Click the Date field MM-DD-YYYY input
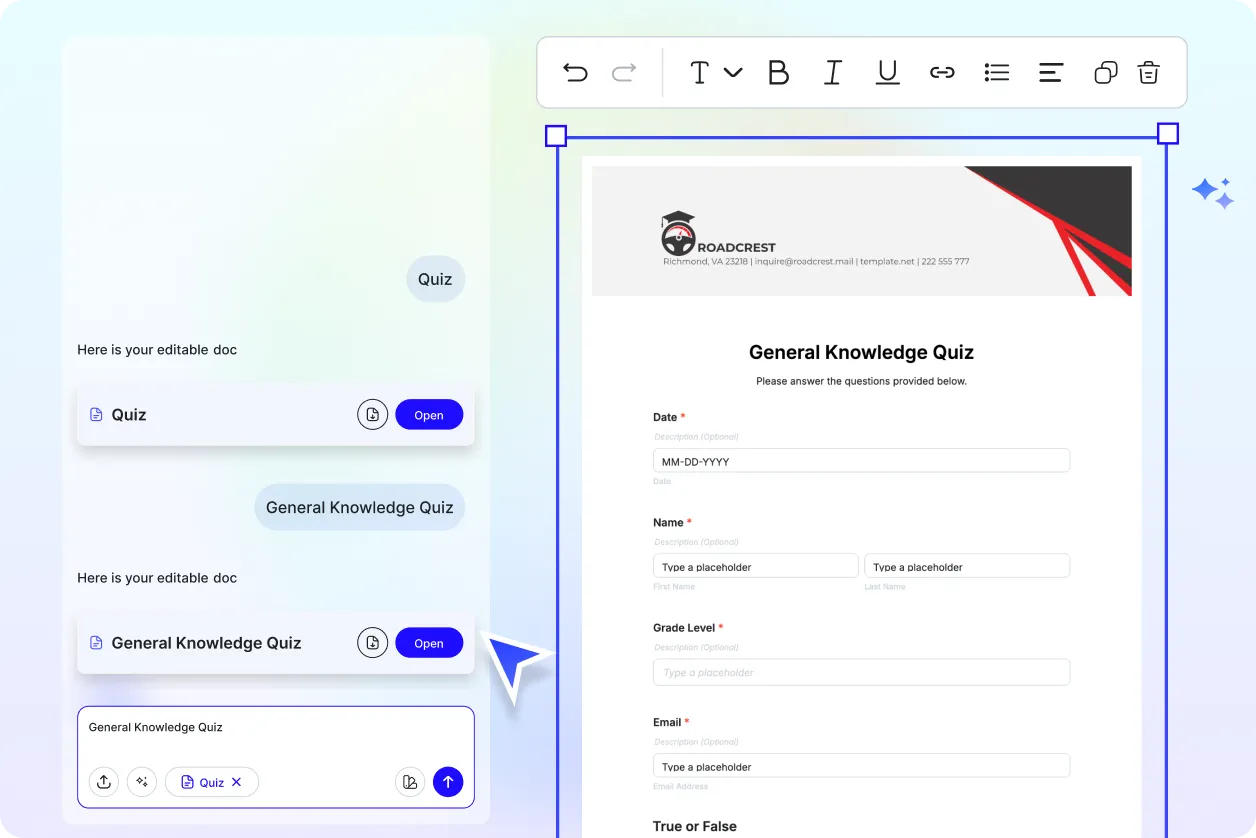The height and width of the screenshot is (838, 1256). coord(861,460)
